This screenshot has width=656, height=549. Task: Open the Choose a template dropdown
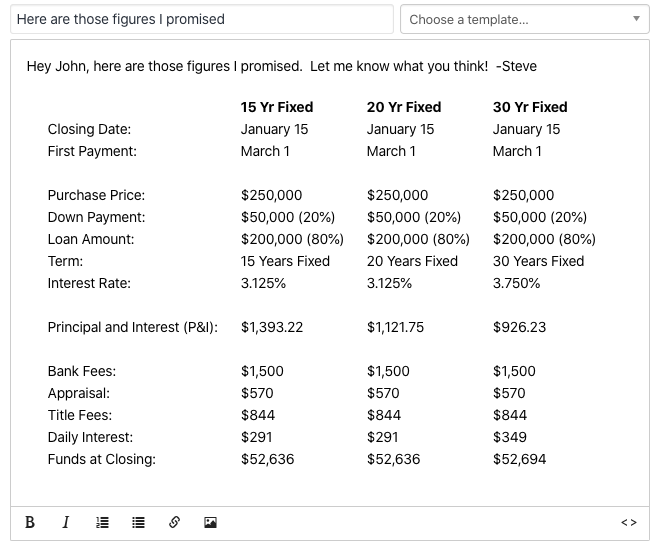click(525, 19)
